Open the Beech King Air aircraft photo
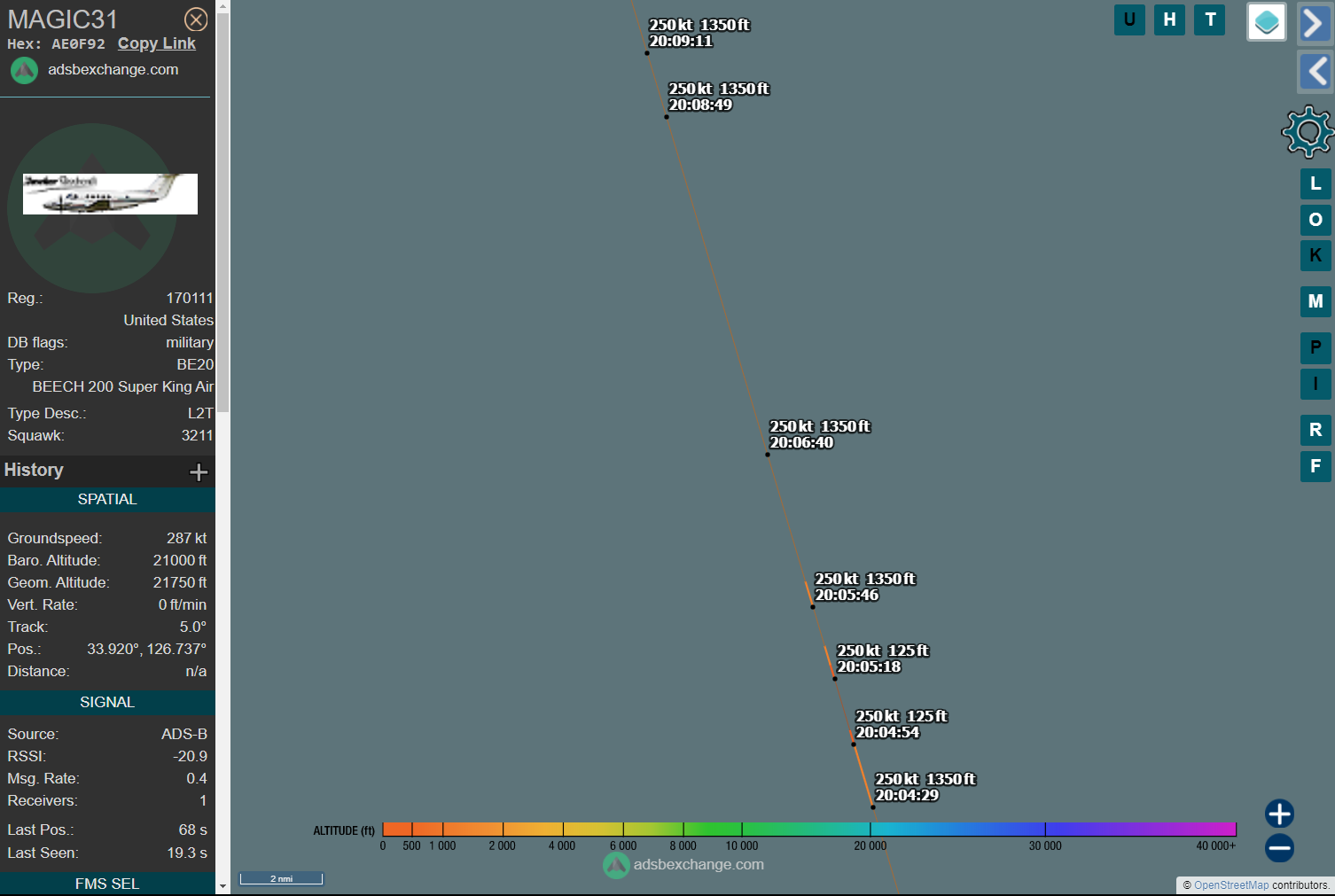This screenshot has width=1335, height=896. pyautogui.click(x=110, y=193)
